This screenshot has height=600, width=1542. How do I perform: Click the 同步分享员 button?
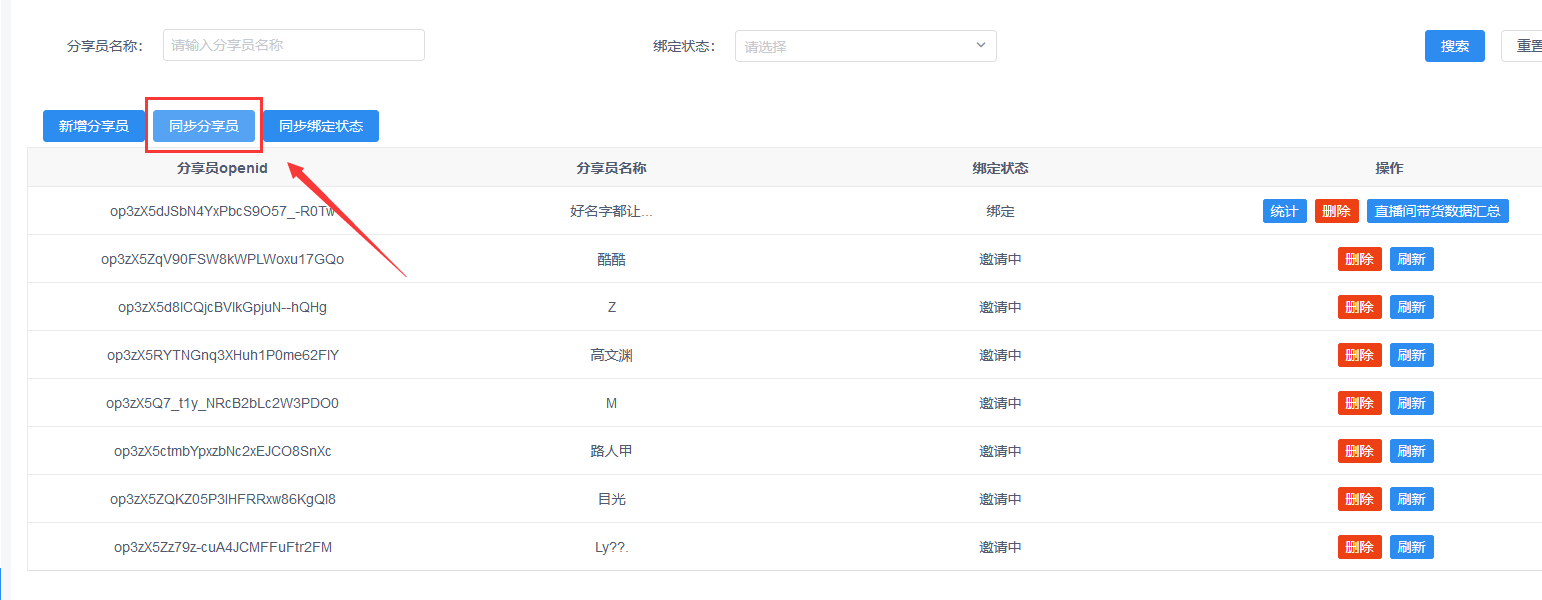[204, 126]
